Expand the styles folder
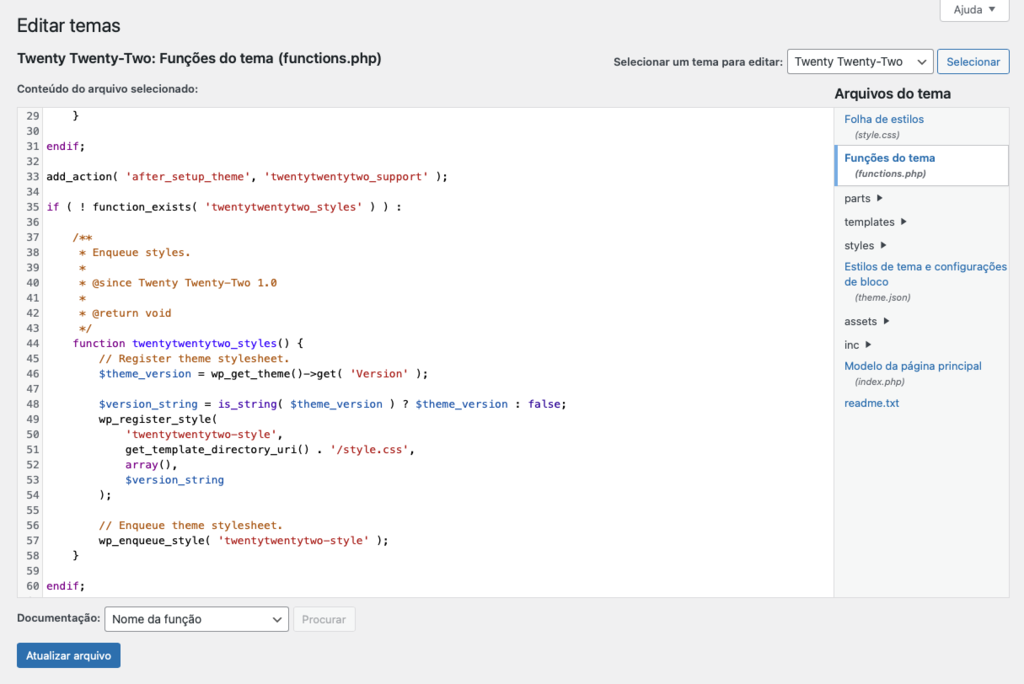The height and width of the screenshot is (684, 1024). 858,245
